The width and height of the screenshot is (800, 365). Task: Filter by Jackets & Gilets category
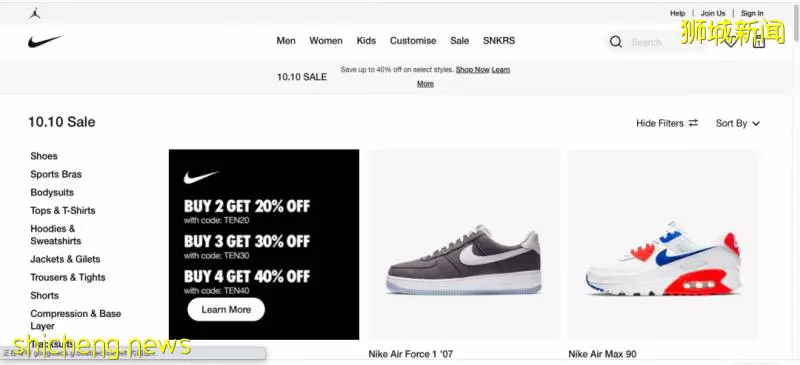pyautogui.click(x=65, y=259)
